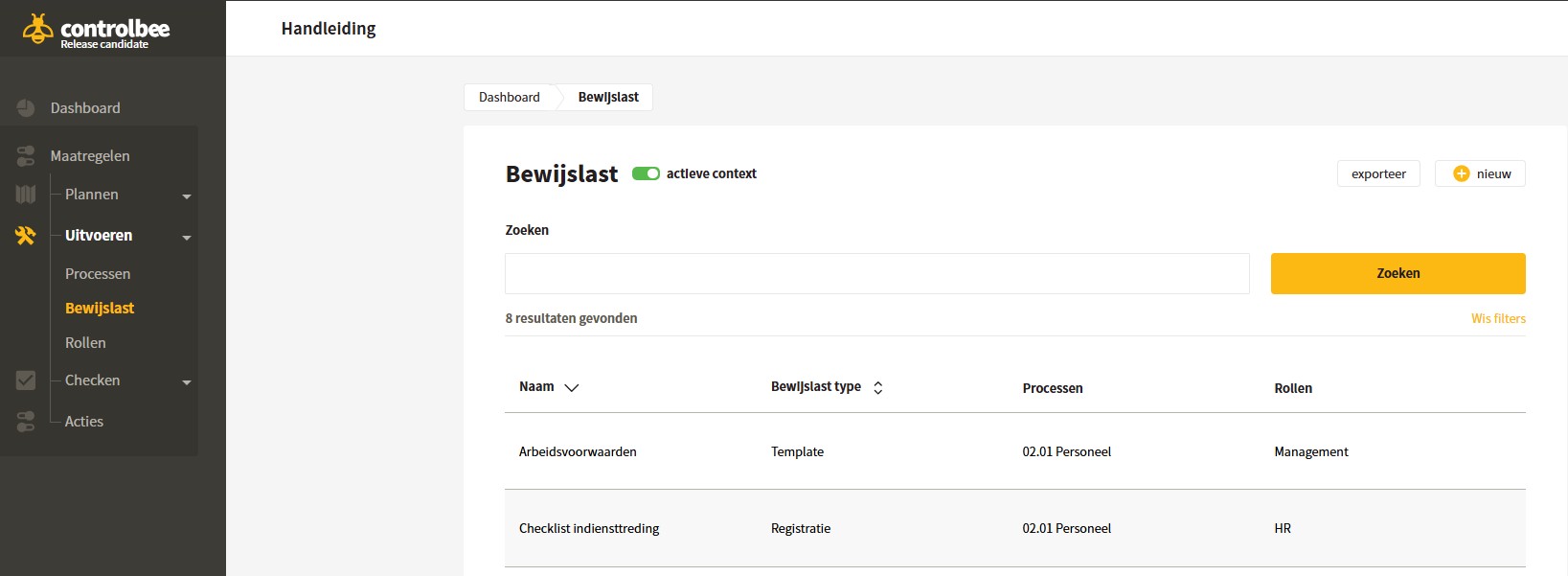Select Bewijslast in the sidebar

click(x=100, y=308)
